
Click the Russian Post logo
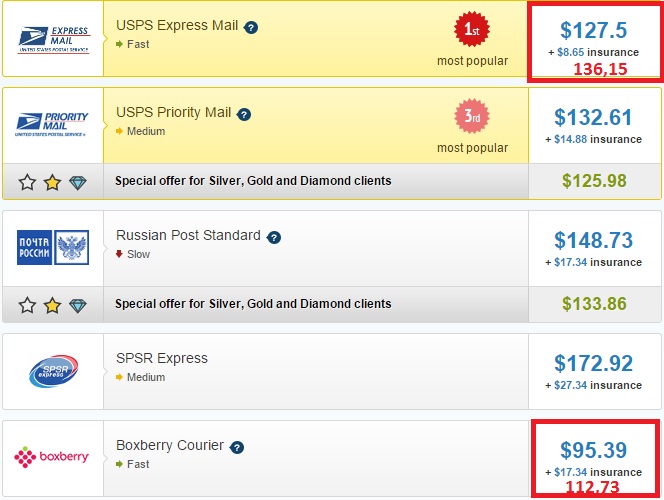(x=53, y=247)
